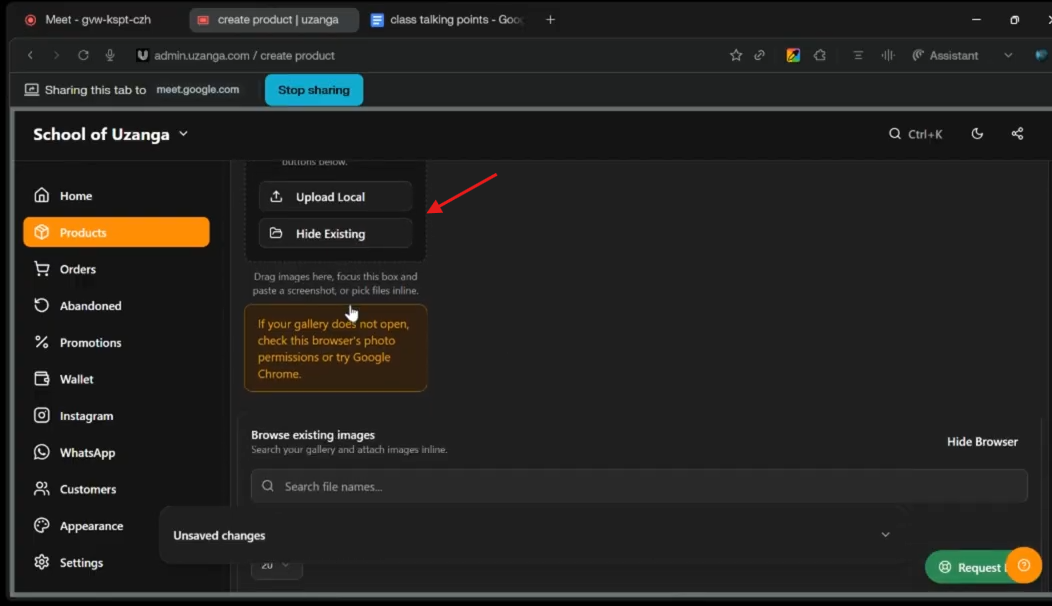Image resolution: width=1052 pixels, height=606 pixels.
Task: Click the link icon in address bar
Action: tap(759, 55)
